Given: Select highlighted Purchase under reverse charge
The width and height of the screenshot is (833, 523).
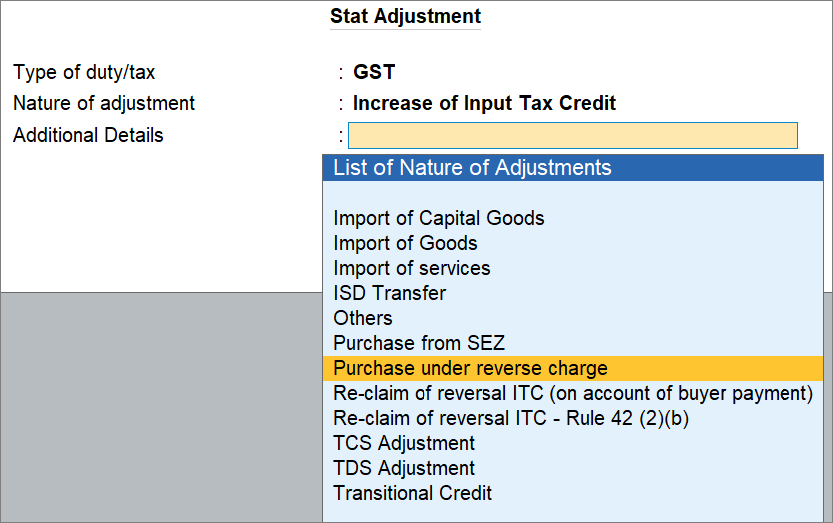Looking at the screenshot, I should (x=470, y=368).
